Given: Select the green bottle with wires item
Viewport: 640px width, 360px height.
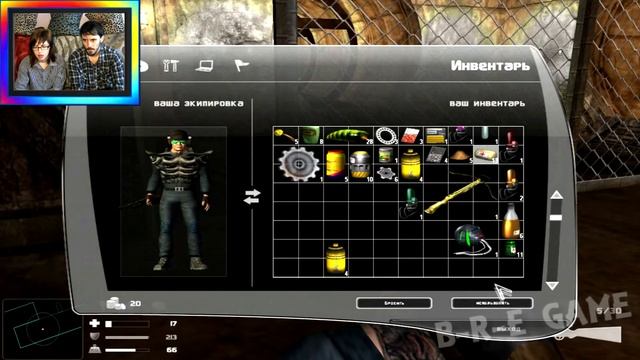Looking at the screenshot, I should [411, 202].
